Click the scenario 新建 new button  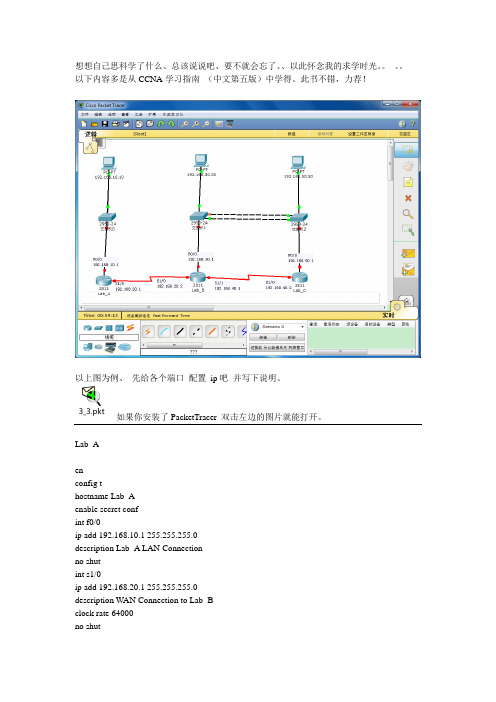(x=263, y=337)
